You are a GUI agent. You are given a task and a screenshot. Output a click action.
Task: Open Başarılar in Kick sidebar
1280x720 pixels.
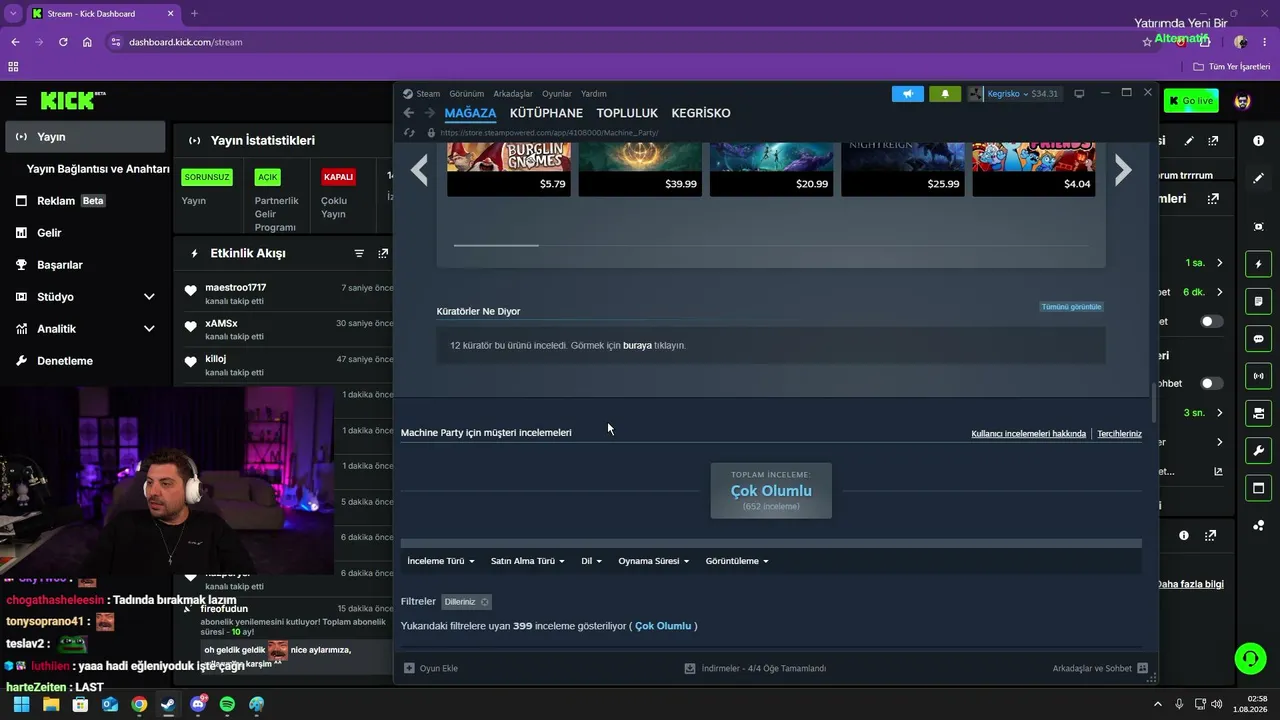coord(85,265)
